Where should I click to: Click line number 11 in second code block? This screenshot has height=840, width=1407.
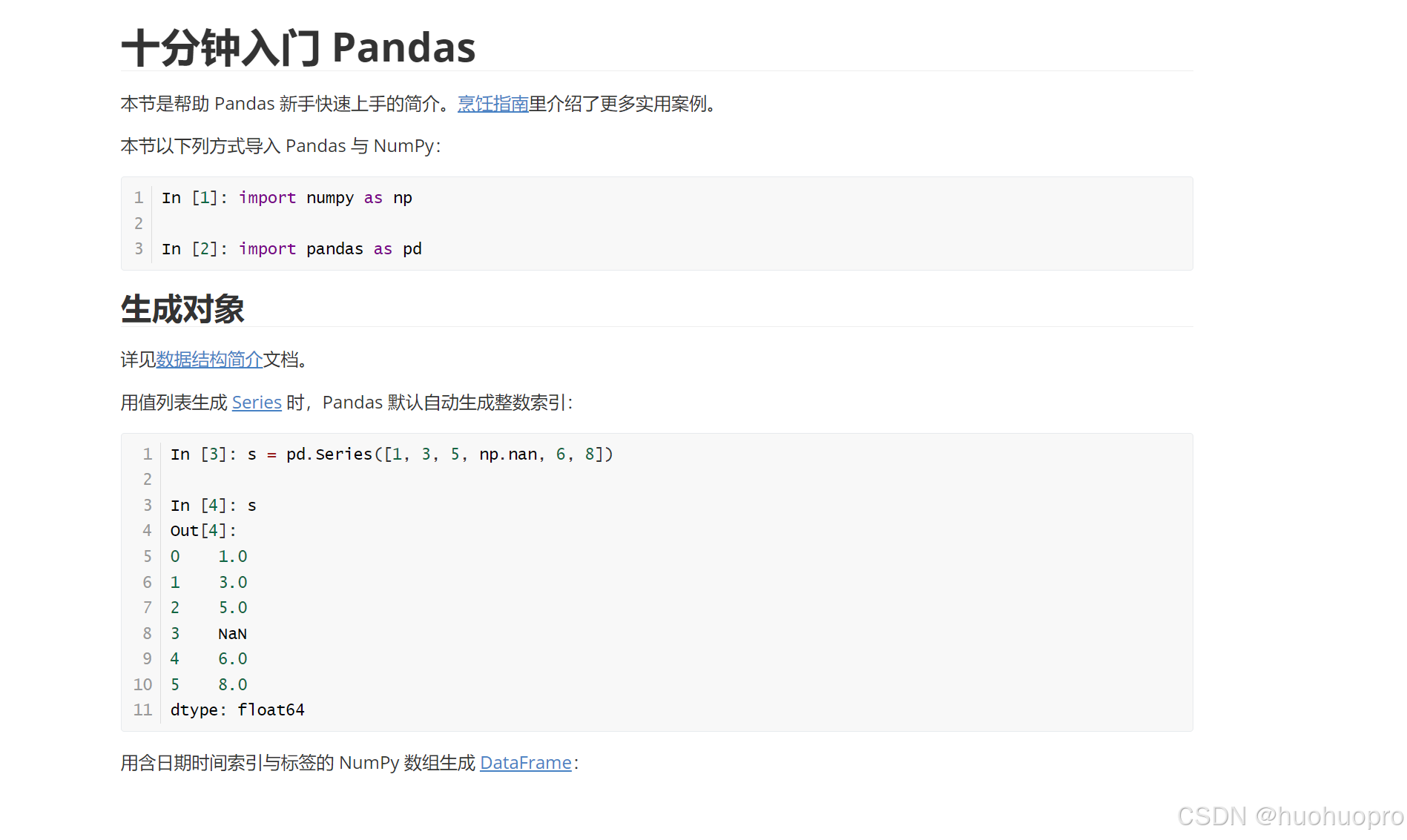click(x=142, y=710)
